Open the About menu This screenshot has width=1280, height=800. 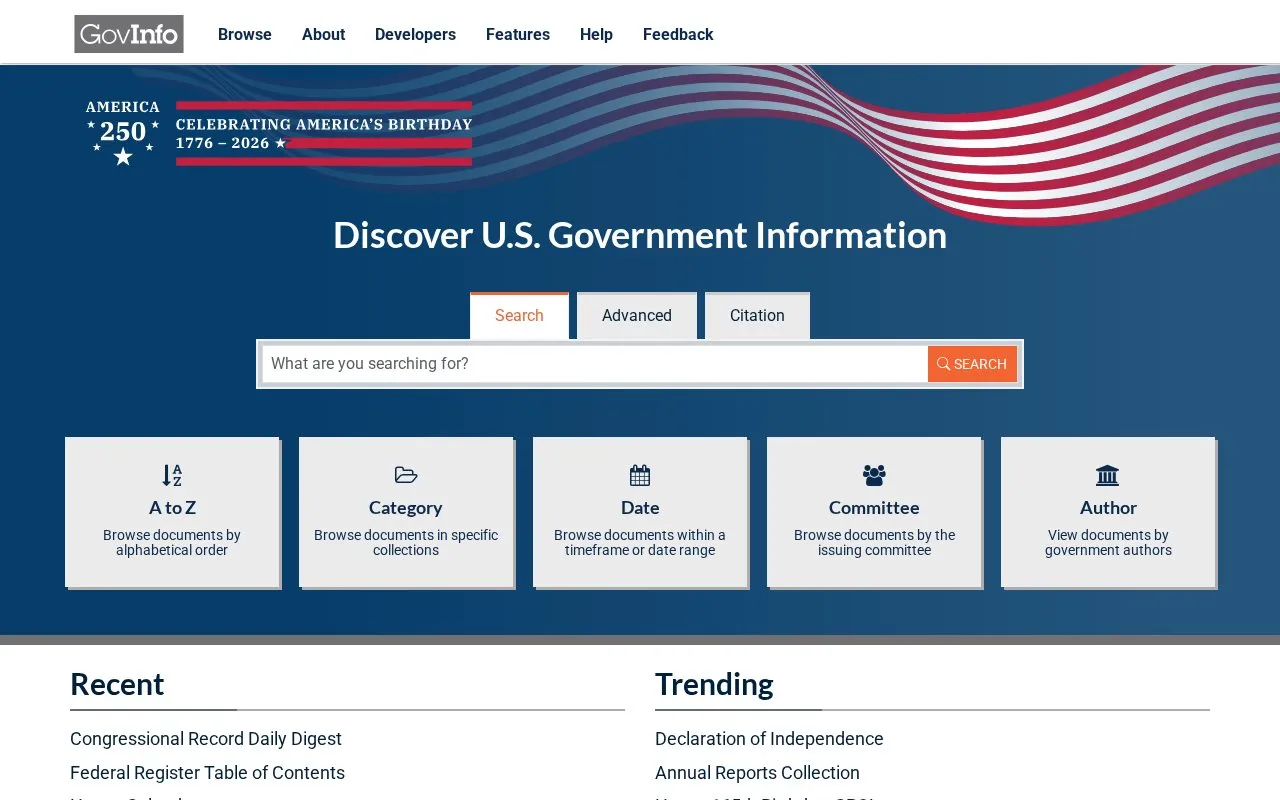pyautogui.click(x=324, y=34)
